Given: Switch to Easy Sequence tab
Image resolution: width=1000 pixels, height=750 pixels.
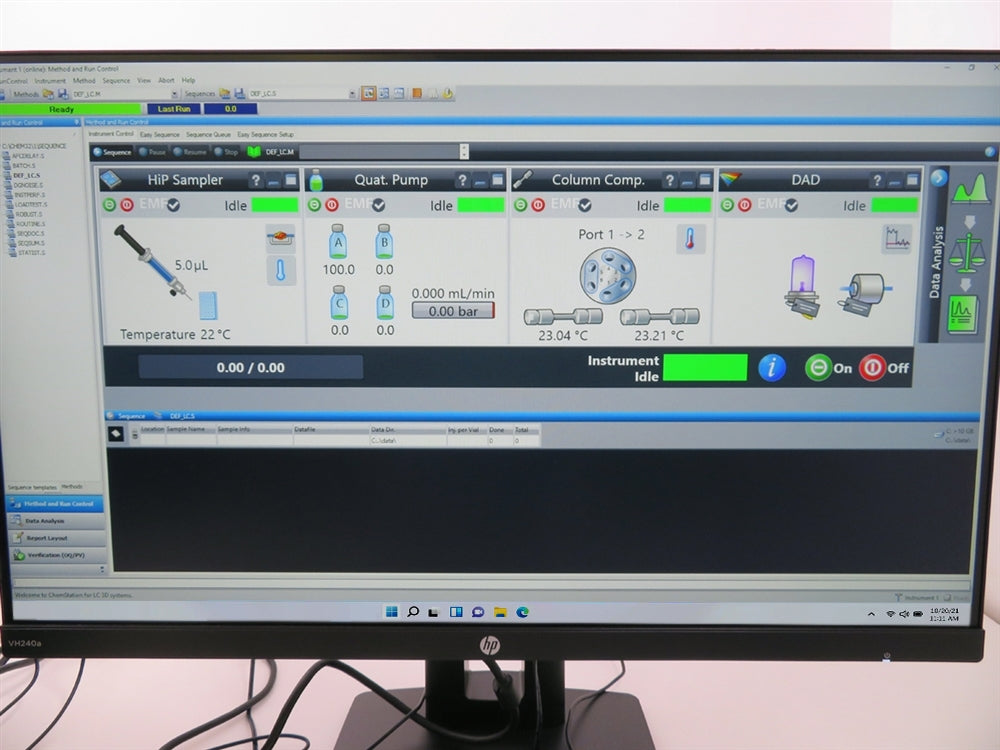Looking at the screenshot, I should pyautogui.click(x=159, y=135).
